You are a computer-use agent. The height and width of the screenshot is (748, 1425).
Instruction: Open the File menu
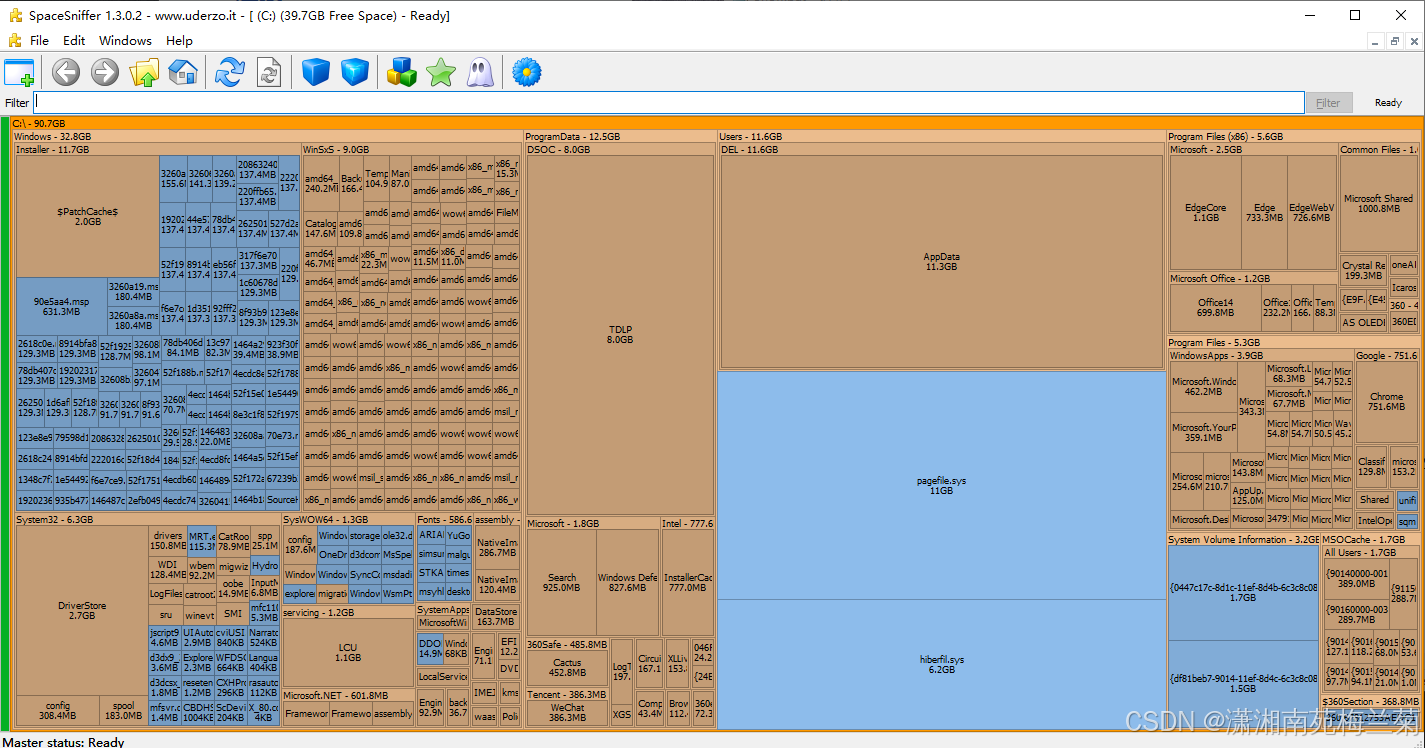click(39, 41)
